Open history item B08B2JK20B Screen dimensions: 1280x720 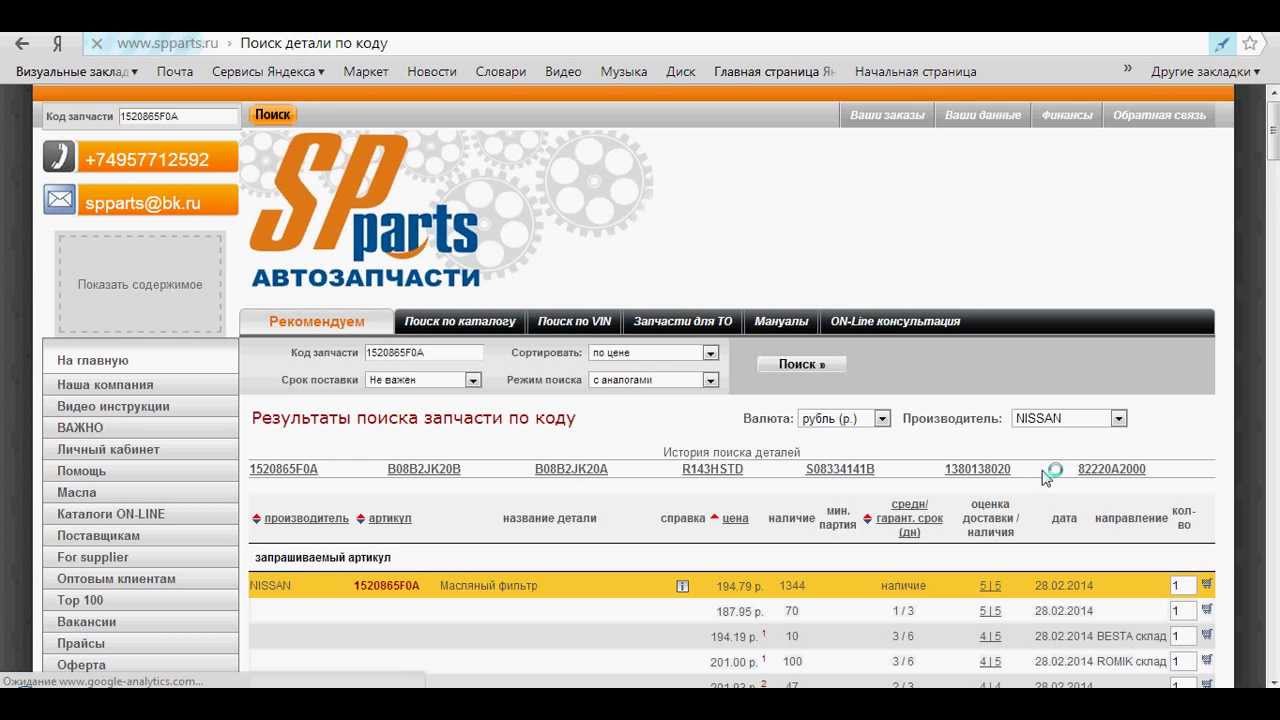click(424, 470)
